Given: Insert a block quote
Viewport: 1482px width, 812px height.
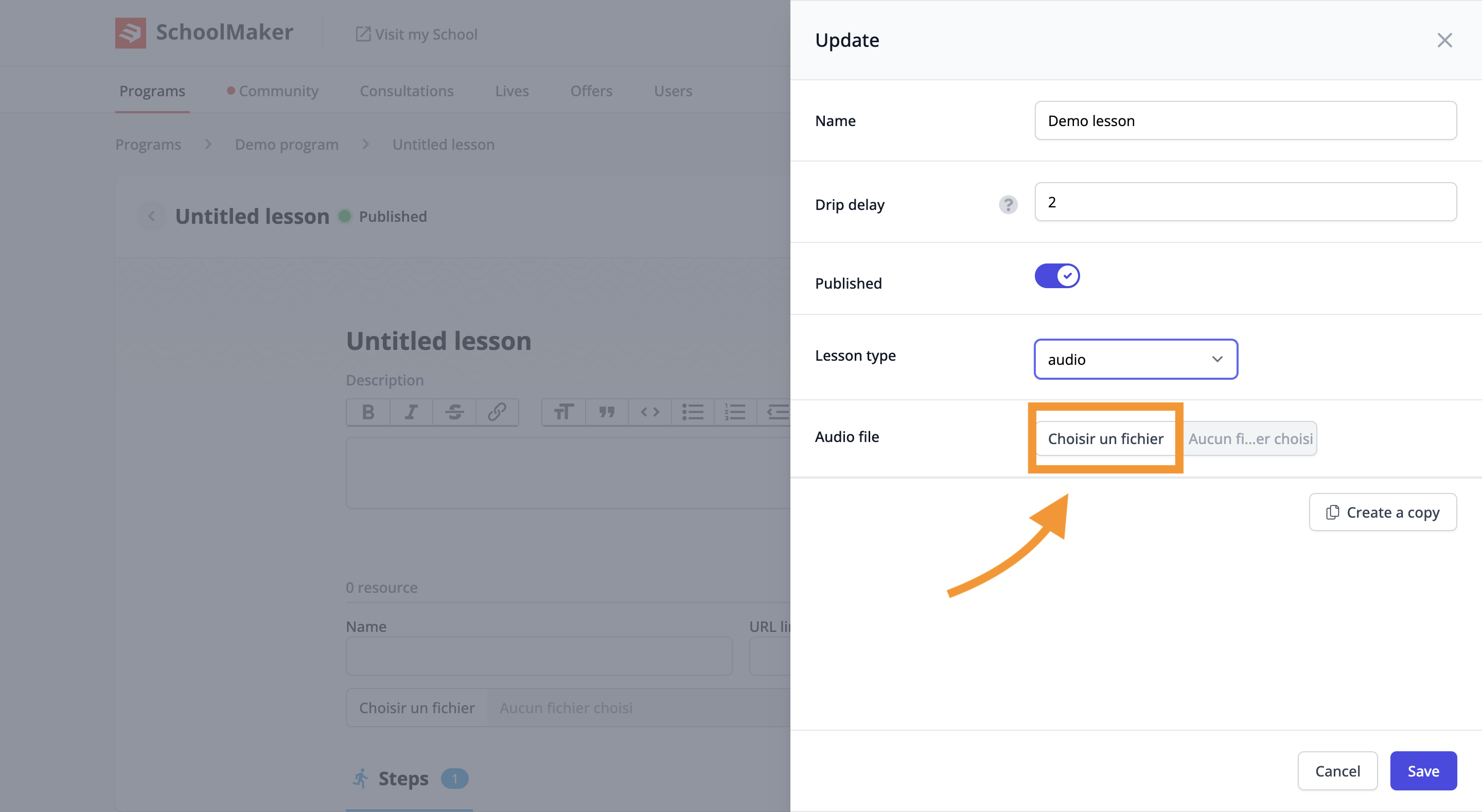Looking at the screenshot, I should (x=607, y=412).
